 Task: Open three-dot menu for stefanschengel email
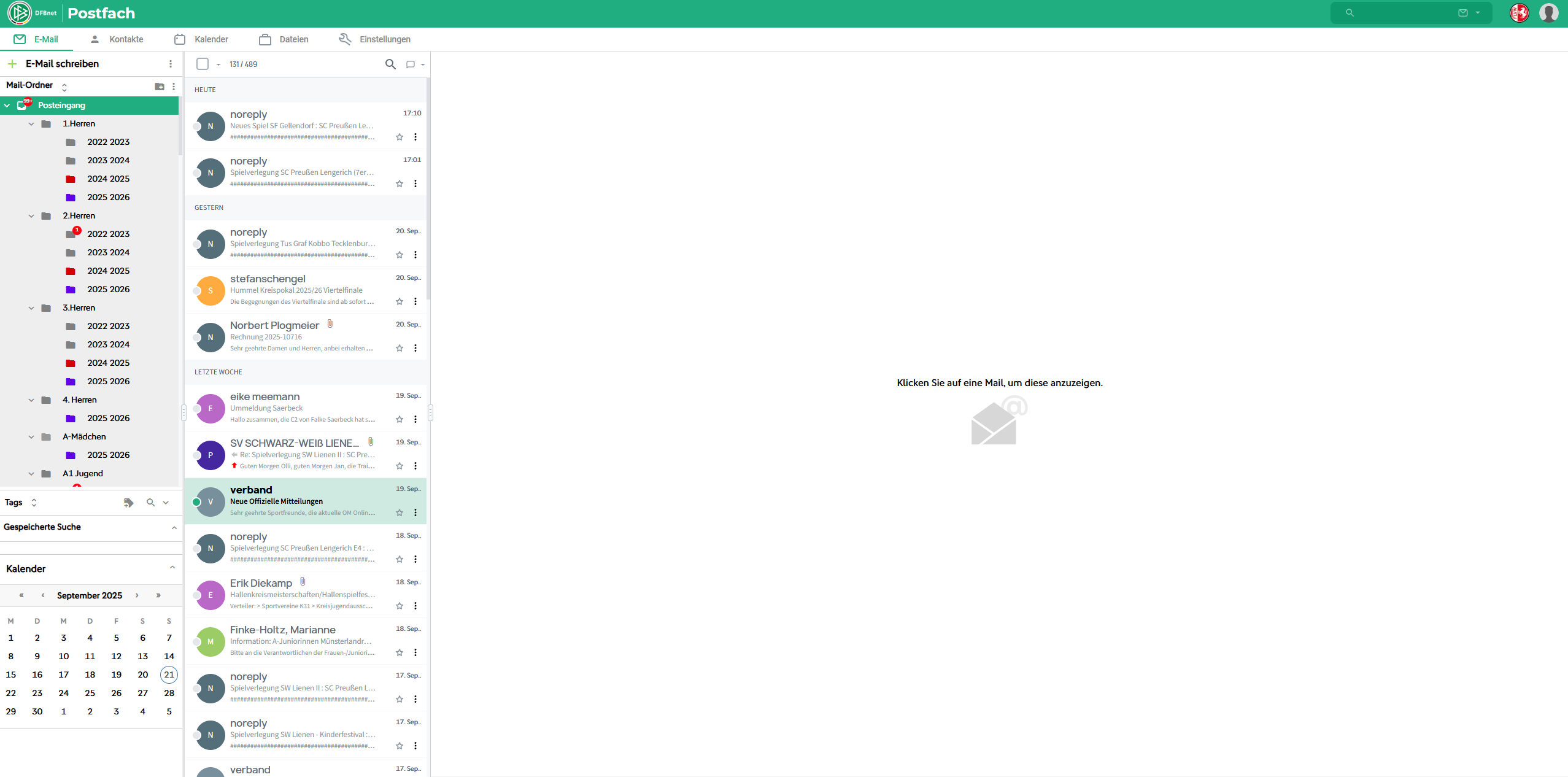(415, 301)
